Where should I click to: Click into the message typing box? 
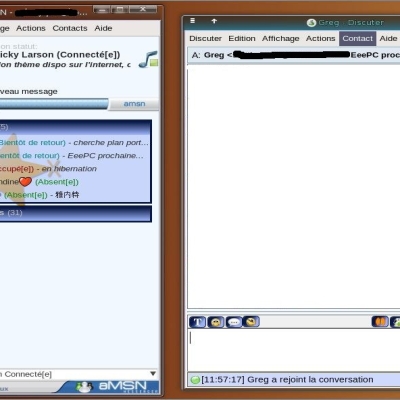[x=294, y=350]
